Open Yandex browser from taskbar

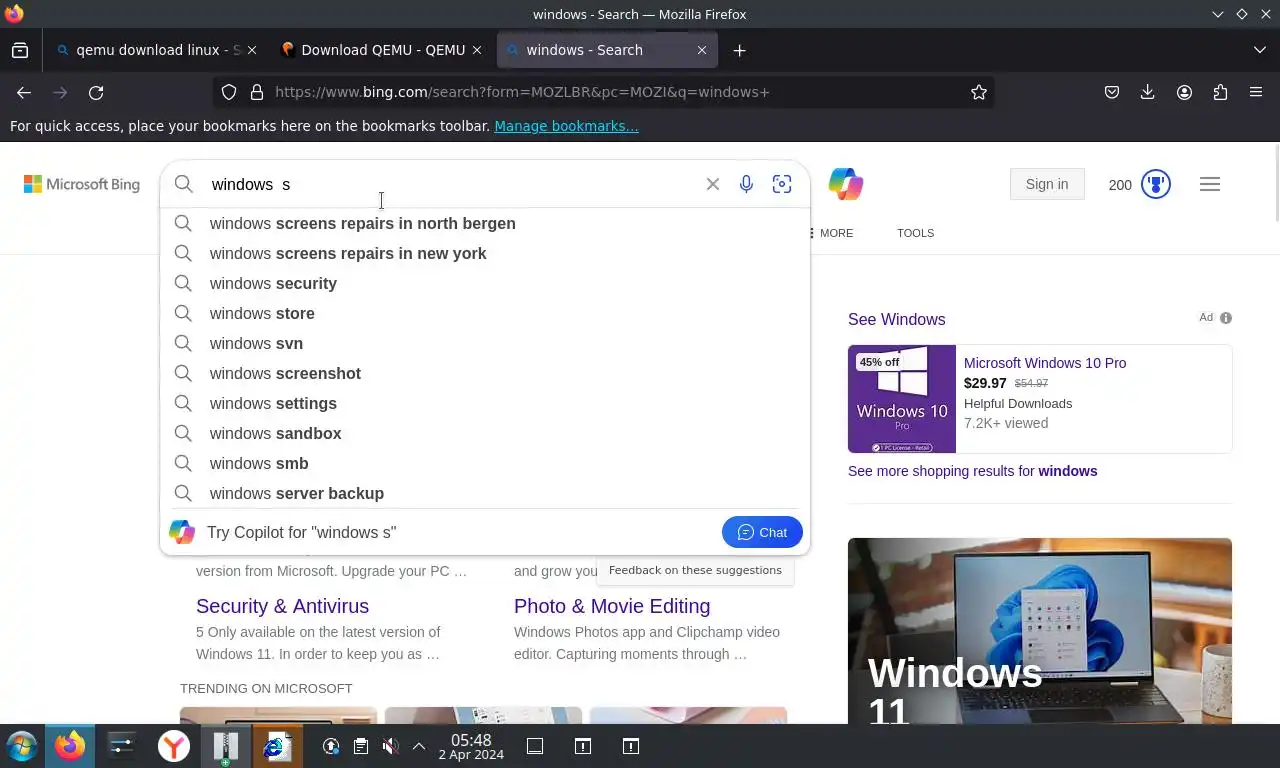(x=174, y=746)
